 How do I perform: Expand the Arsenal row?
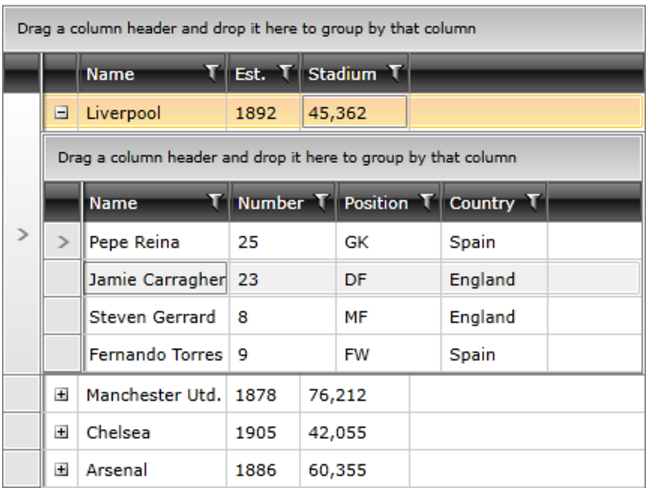tap(61, 470)
